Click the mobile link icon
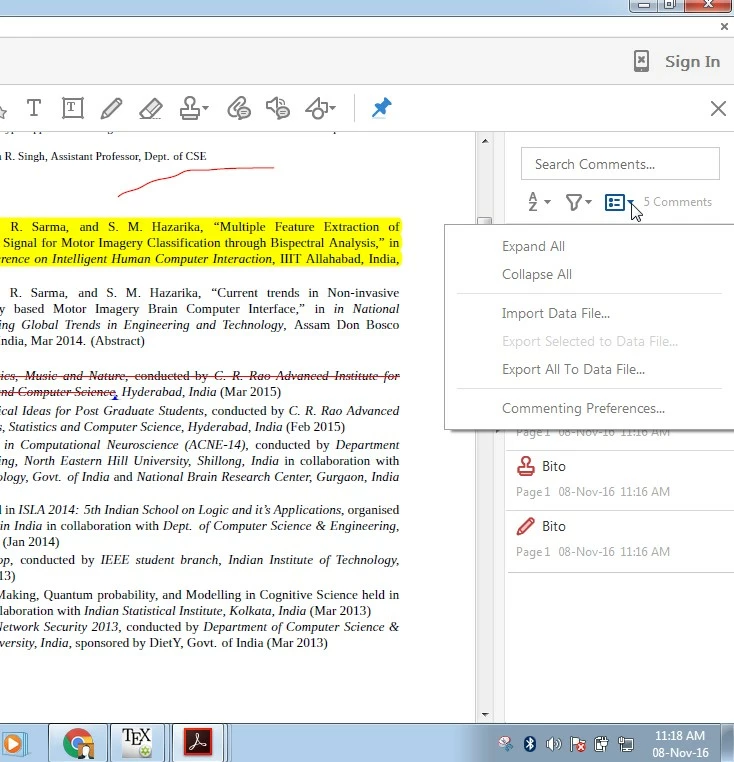Viewport: 734px width, 762px height. (641, 61)
